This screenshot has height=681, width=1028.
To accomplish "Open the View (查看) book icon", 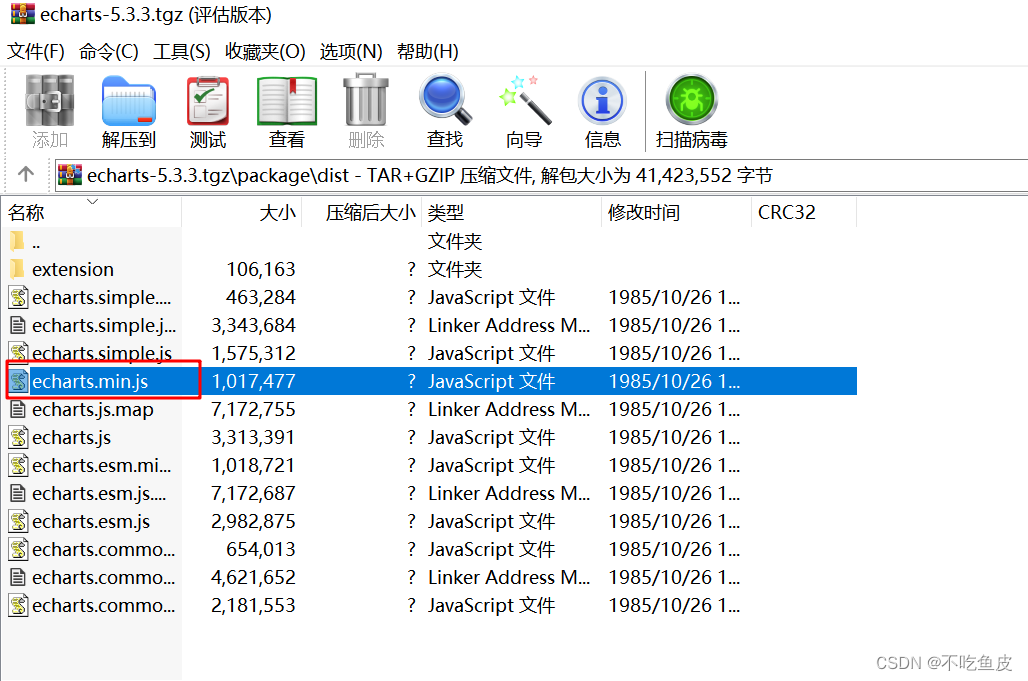I will click(287, 100).
